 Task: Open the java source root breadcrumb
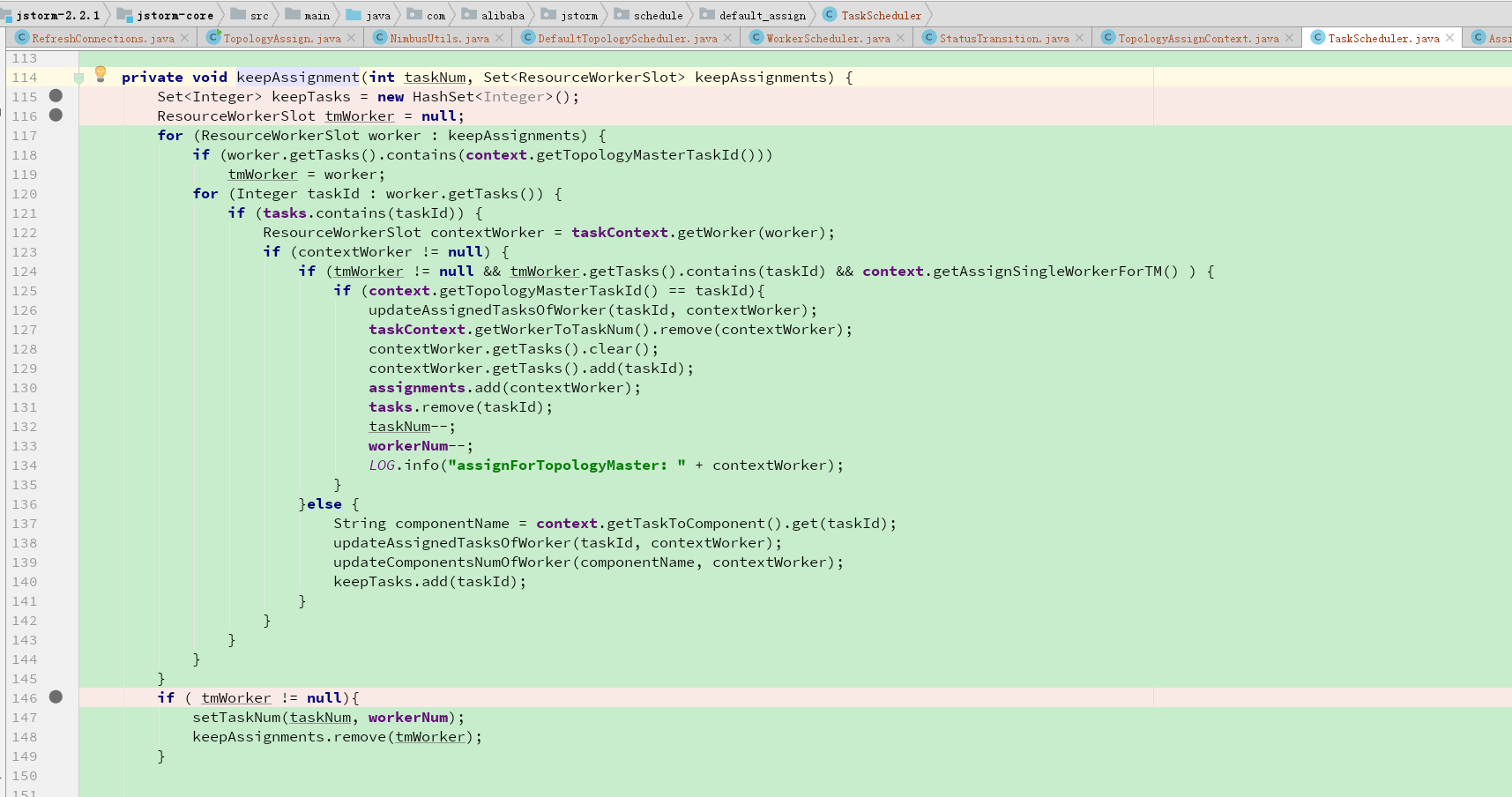tap(378, 15)
